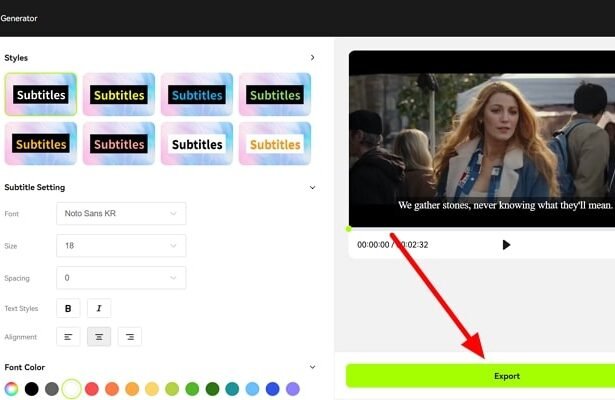Toggle bold text style

coord(68,308)
